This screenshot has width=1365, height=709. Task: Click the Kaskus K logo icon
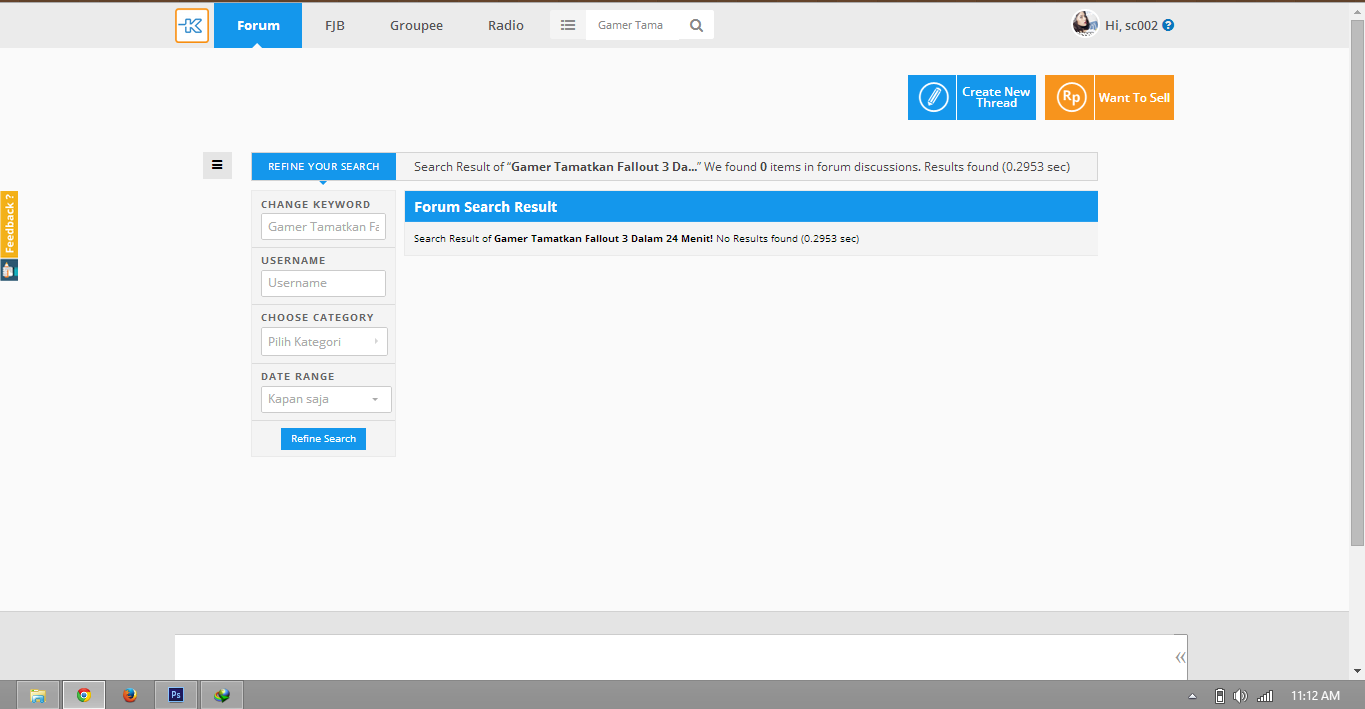tap(192, 25)
